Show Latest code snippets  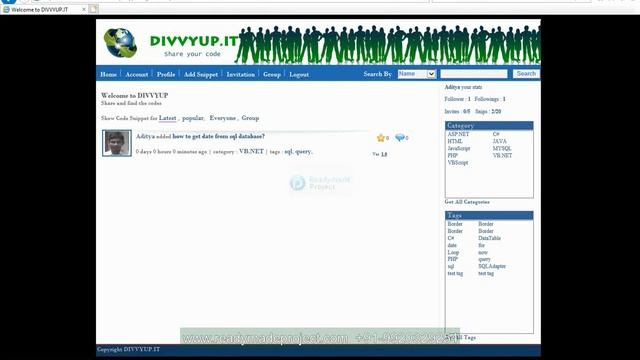click(x=167, y=118)
